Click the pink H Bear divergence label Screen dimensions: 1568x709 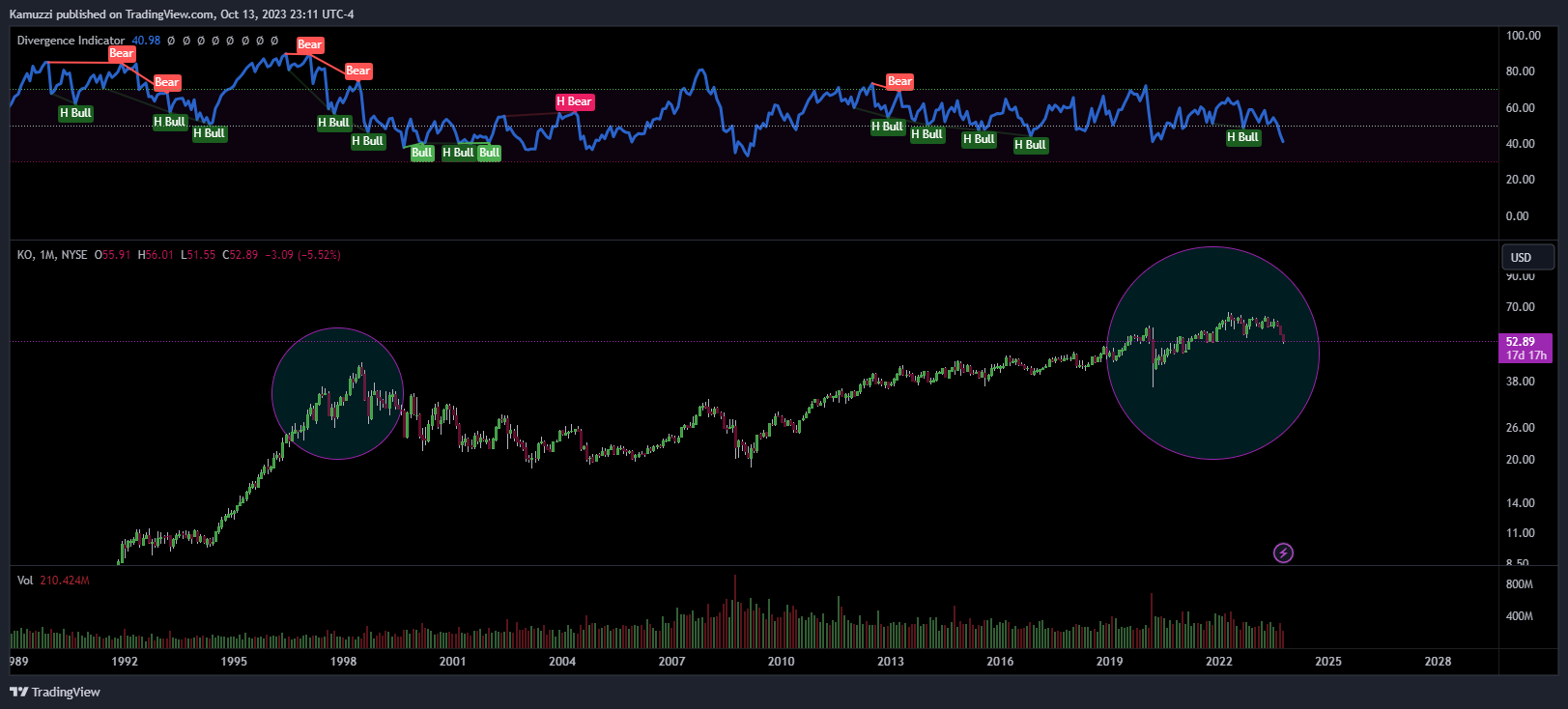point(575,101)
